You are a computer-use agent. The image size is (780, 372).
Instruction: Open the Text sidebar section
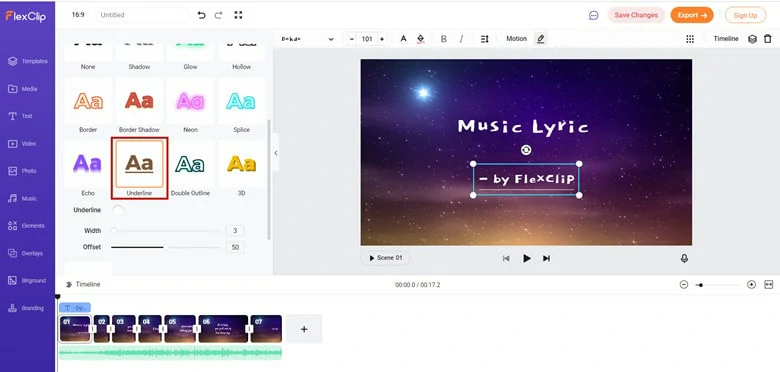(x=20, y=116)
